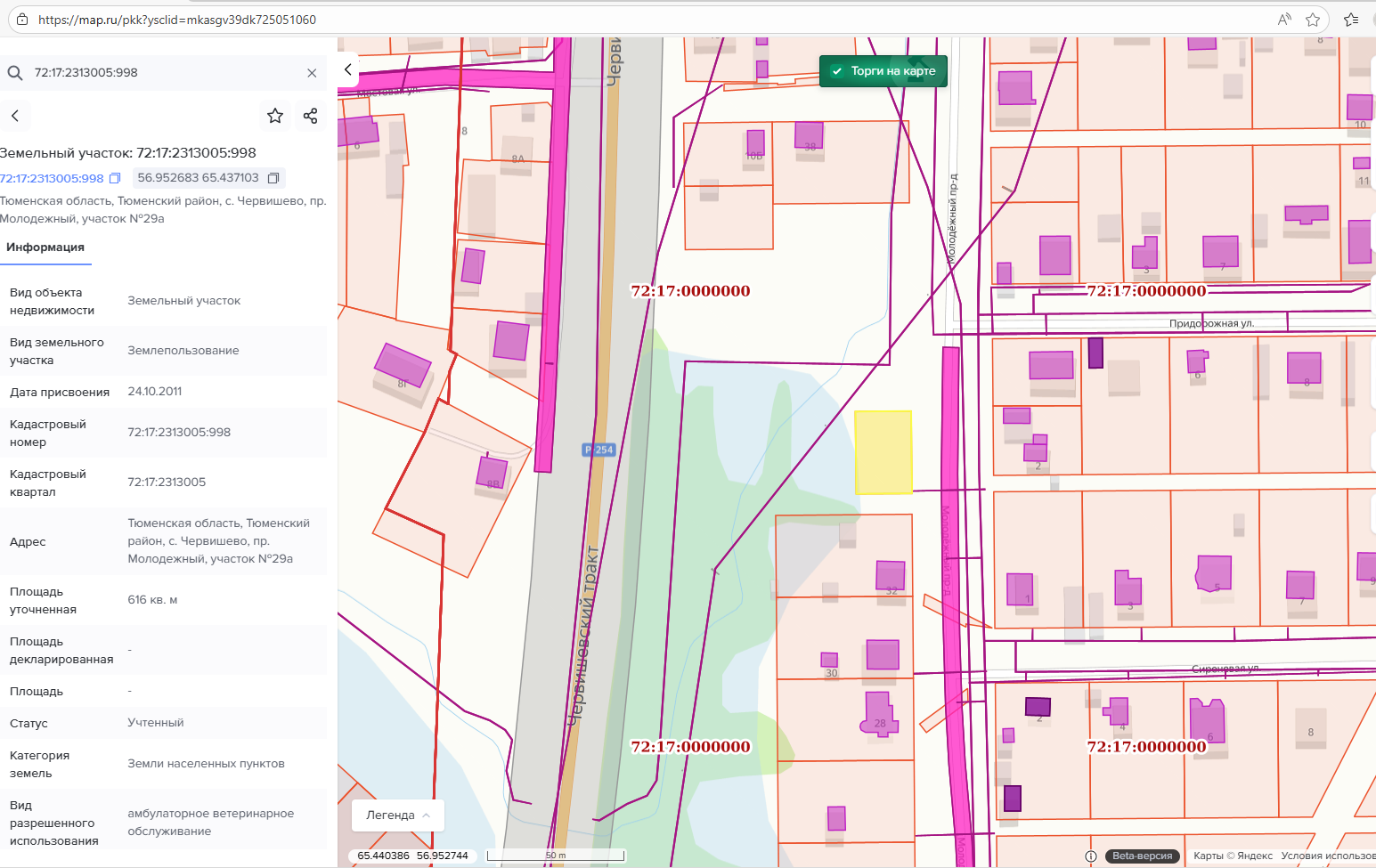Switch to the Информация tab
This screenshot has height=868, width=1376.
[45, 247]
